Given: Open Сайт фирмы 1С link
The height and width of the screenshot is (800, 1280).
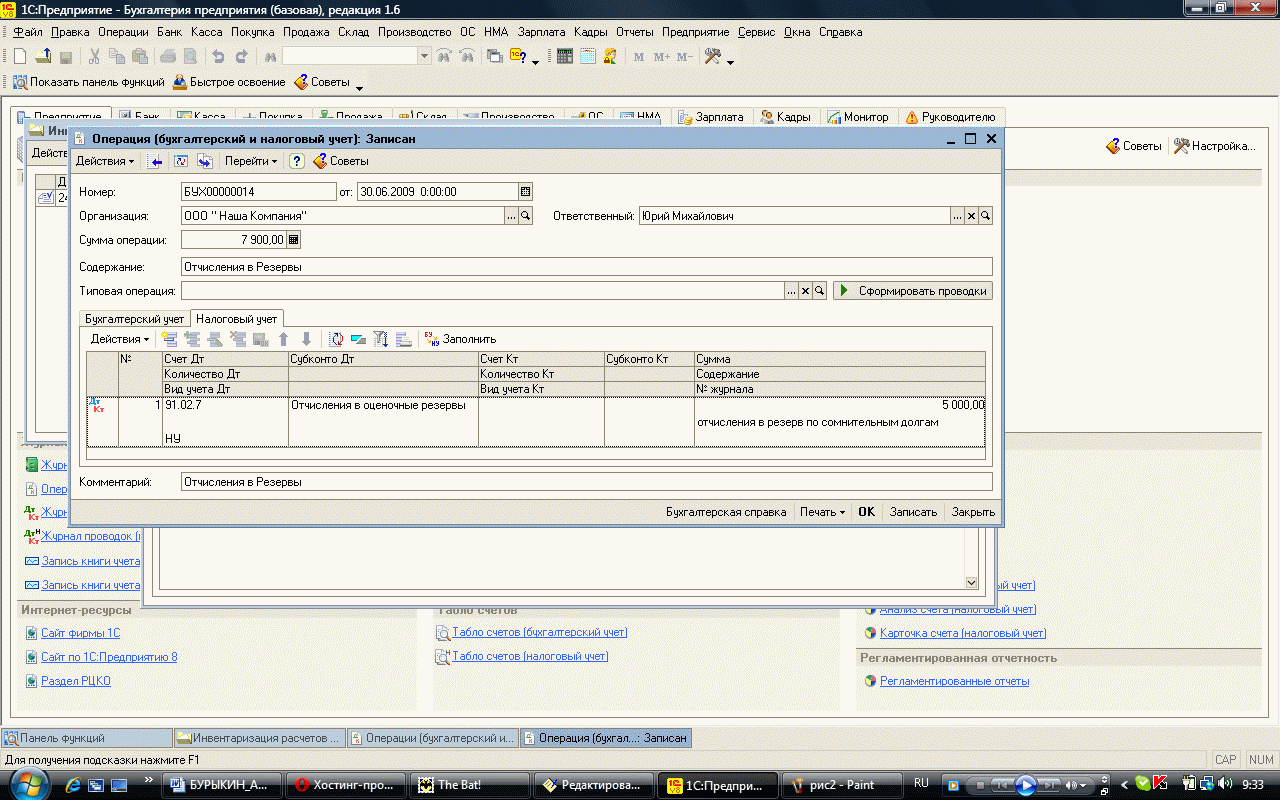Looking at the screenshot, I should [80, 633].
